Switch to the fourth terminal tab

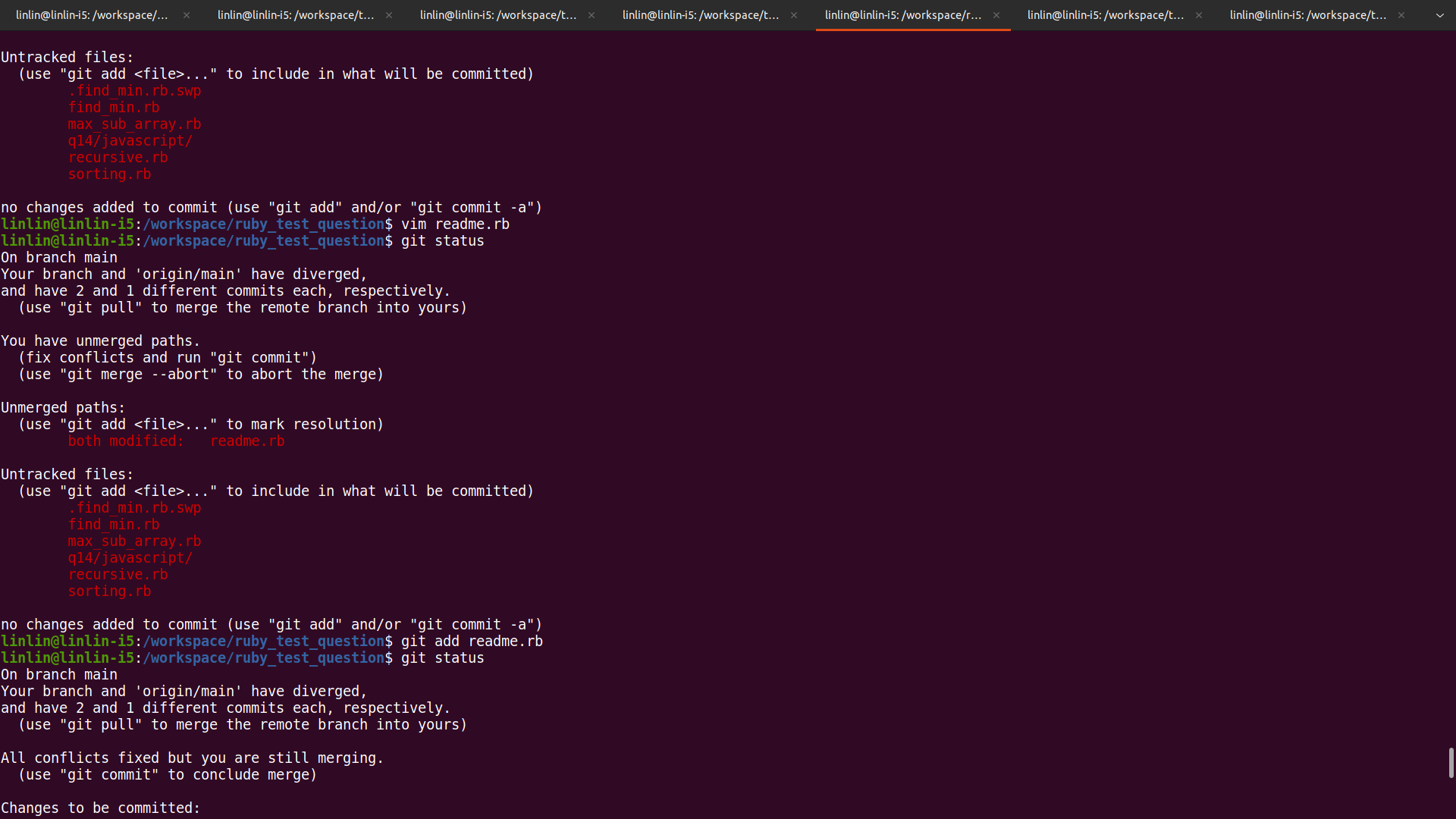click(700, 15)
